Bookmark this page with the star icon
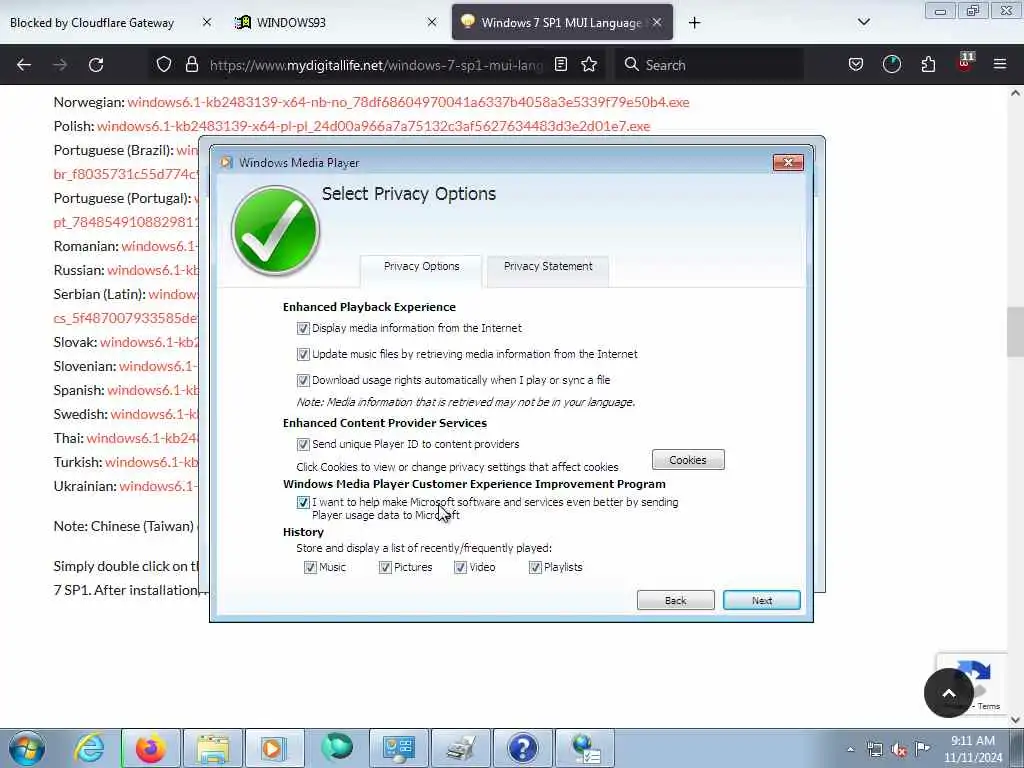 click(x=589, y=64)
